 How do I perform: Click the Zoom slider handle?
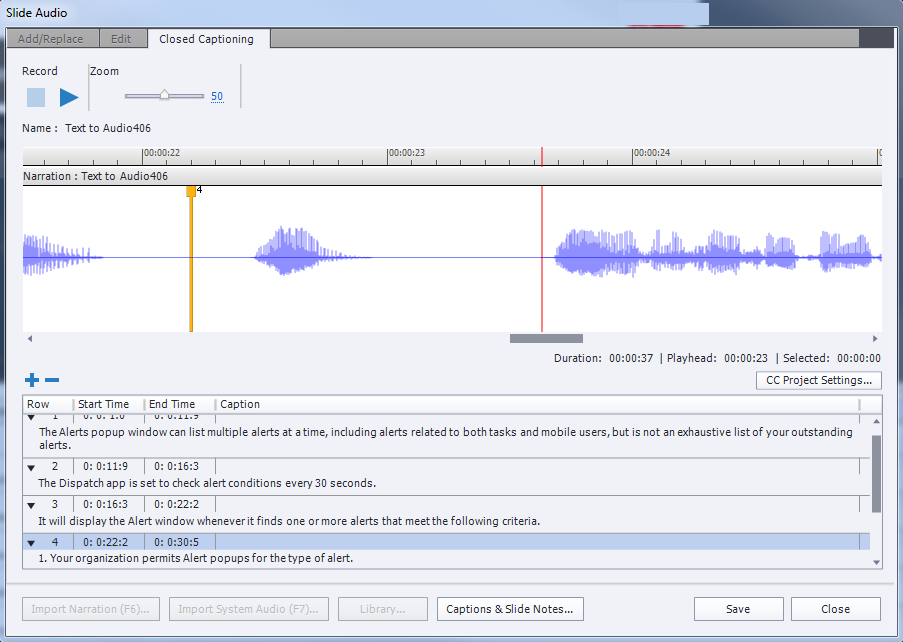point(164,96)
